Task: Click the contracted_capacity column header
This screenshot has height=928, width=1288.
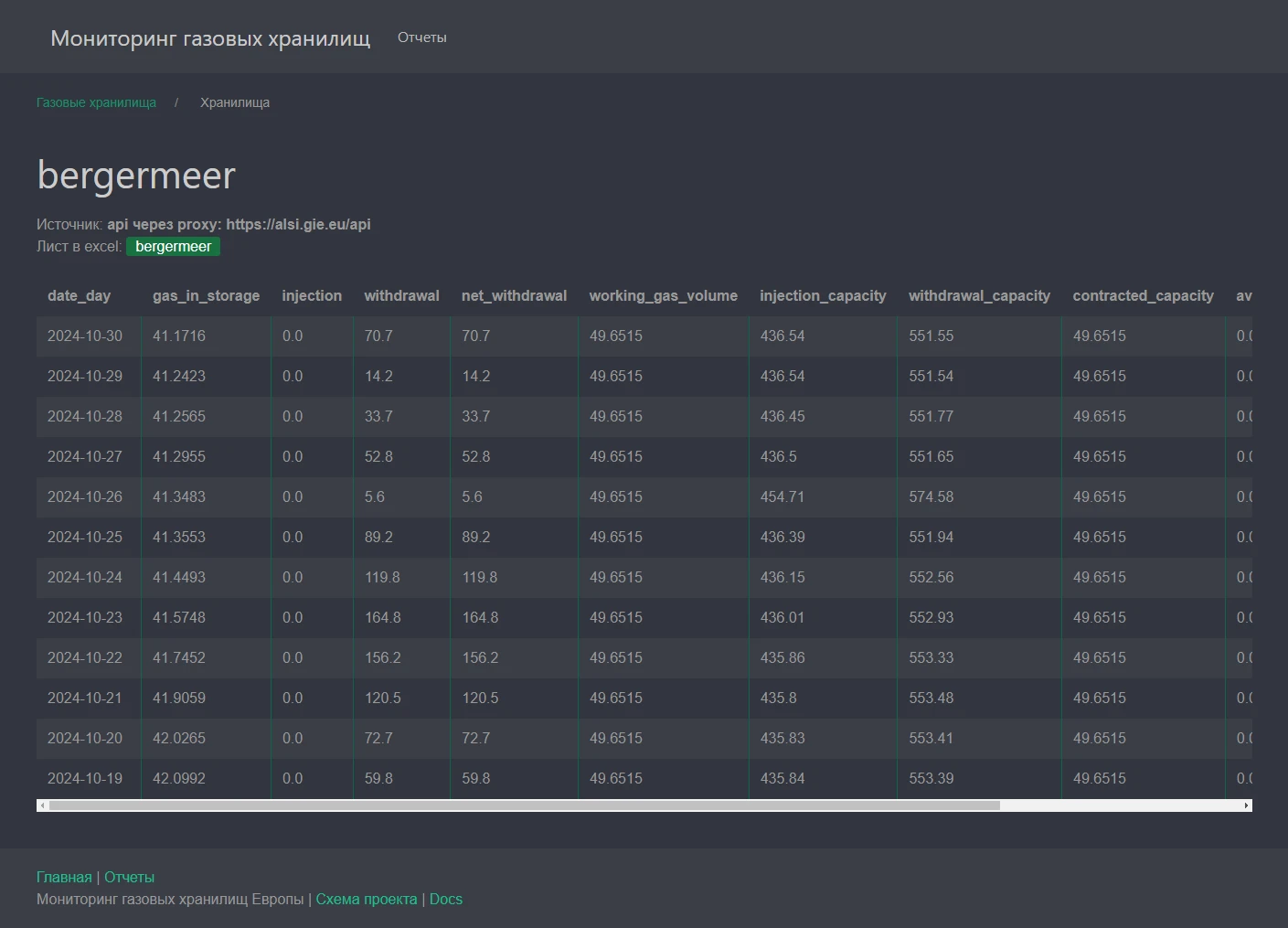Action: [x=1143, y=295]
